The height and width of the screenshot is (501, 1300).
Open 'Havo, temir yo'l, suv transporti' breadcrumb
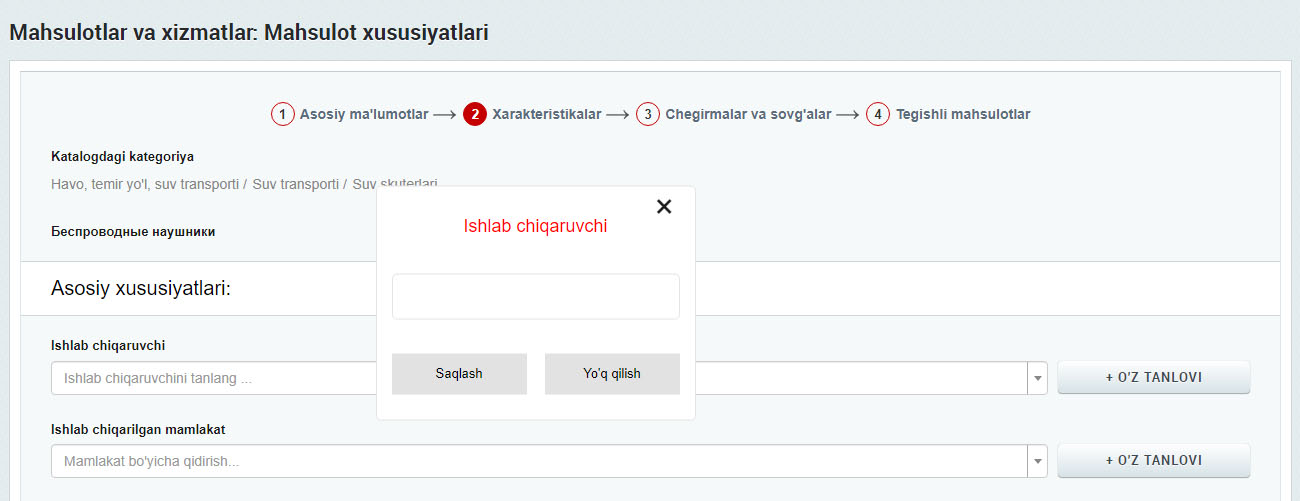[144, 184]
